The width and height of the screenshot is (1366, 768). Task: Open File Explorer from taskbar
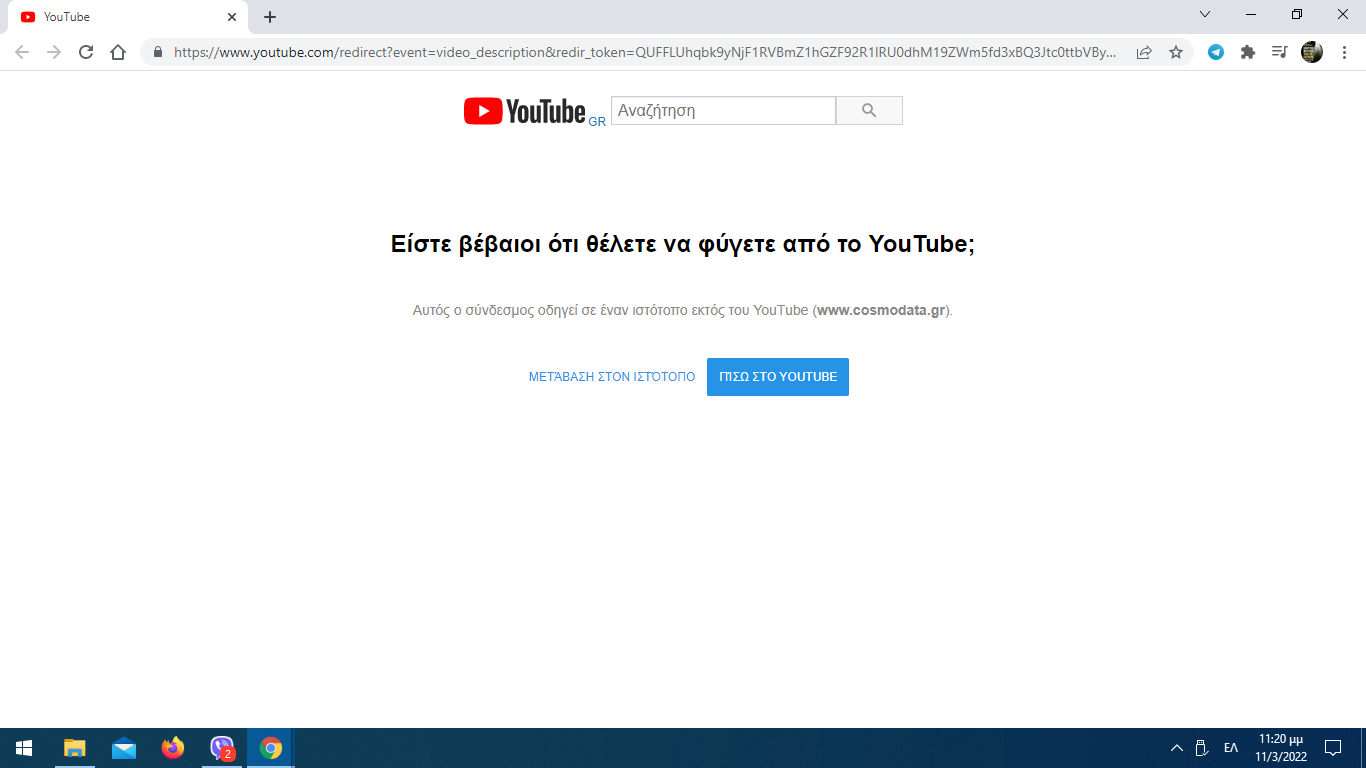click(75, 748)
